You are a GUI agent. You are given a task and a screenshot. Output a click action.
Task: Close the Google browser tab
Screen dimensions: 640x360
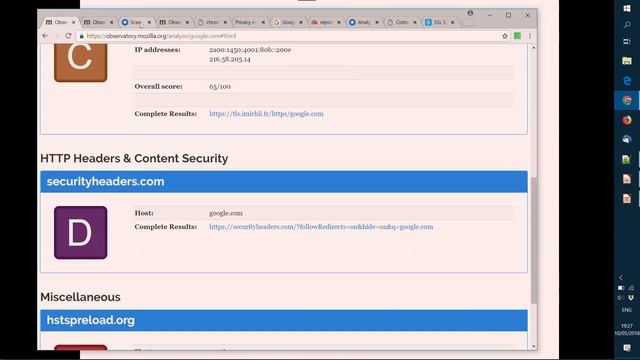(301, 22)
